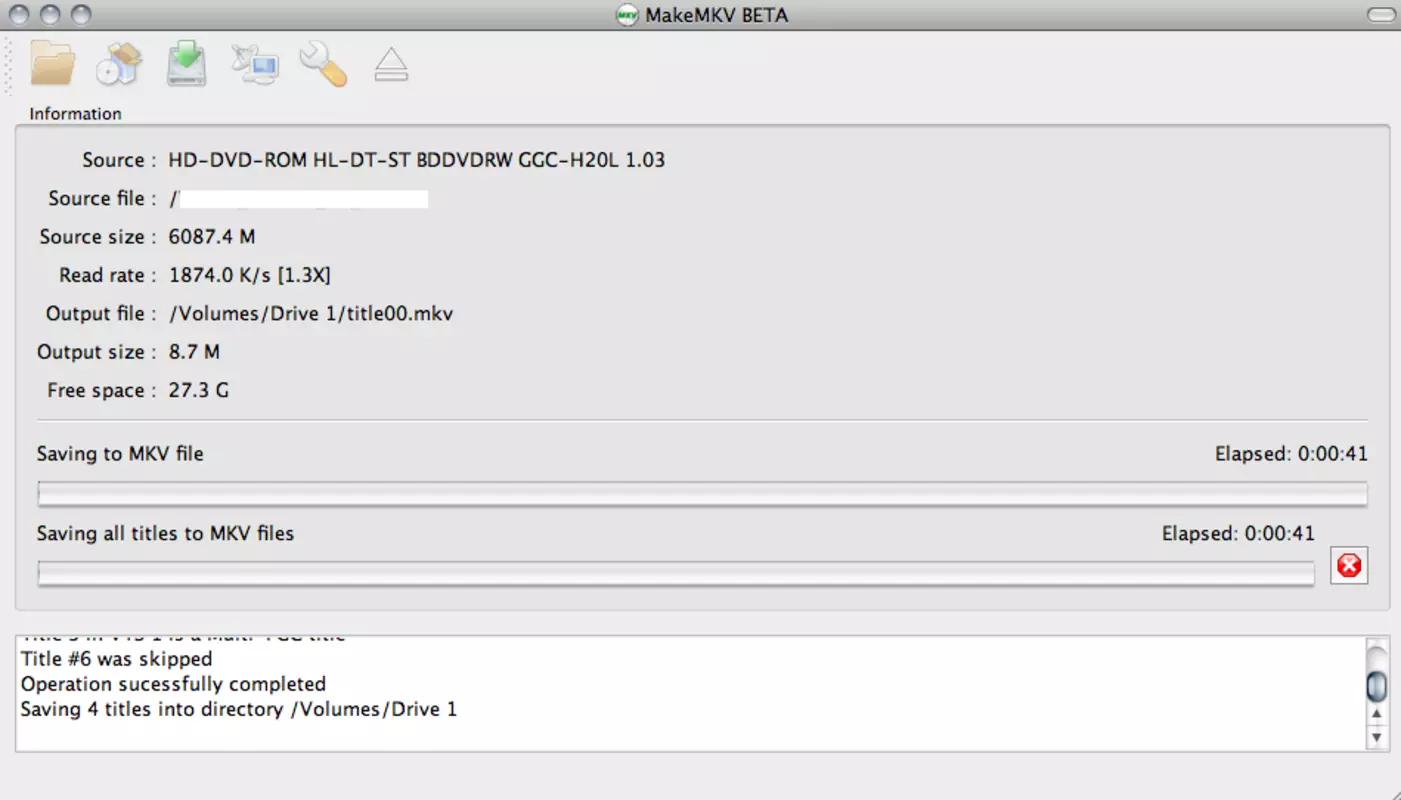Click the log scrollbar thumb
Screen dimensions: 1401x800
click(x=1377, y=686)
